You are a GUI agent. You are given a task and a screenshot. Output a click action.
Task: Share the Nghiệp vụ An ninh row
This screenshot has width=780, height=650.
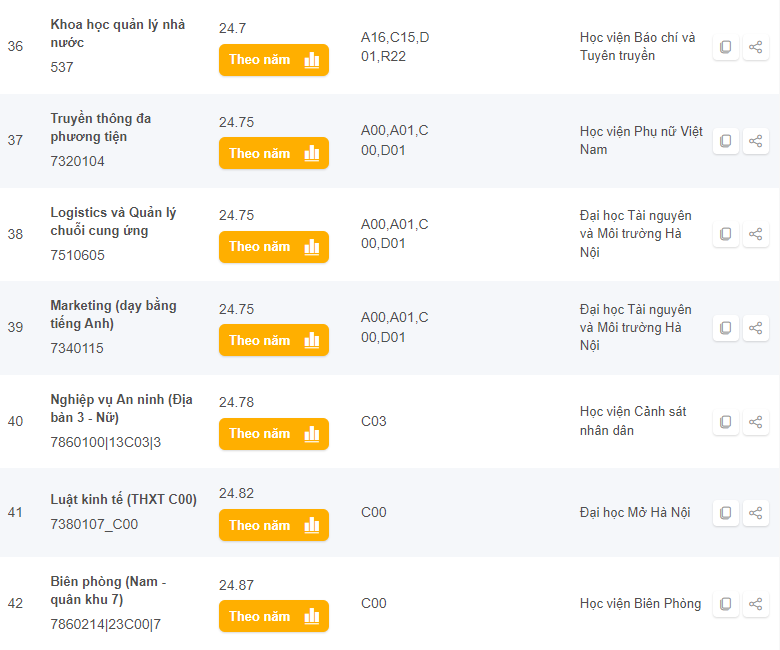click(756, 421)
